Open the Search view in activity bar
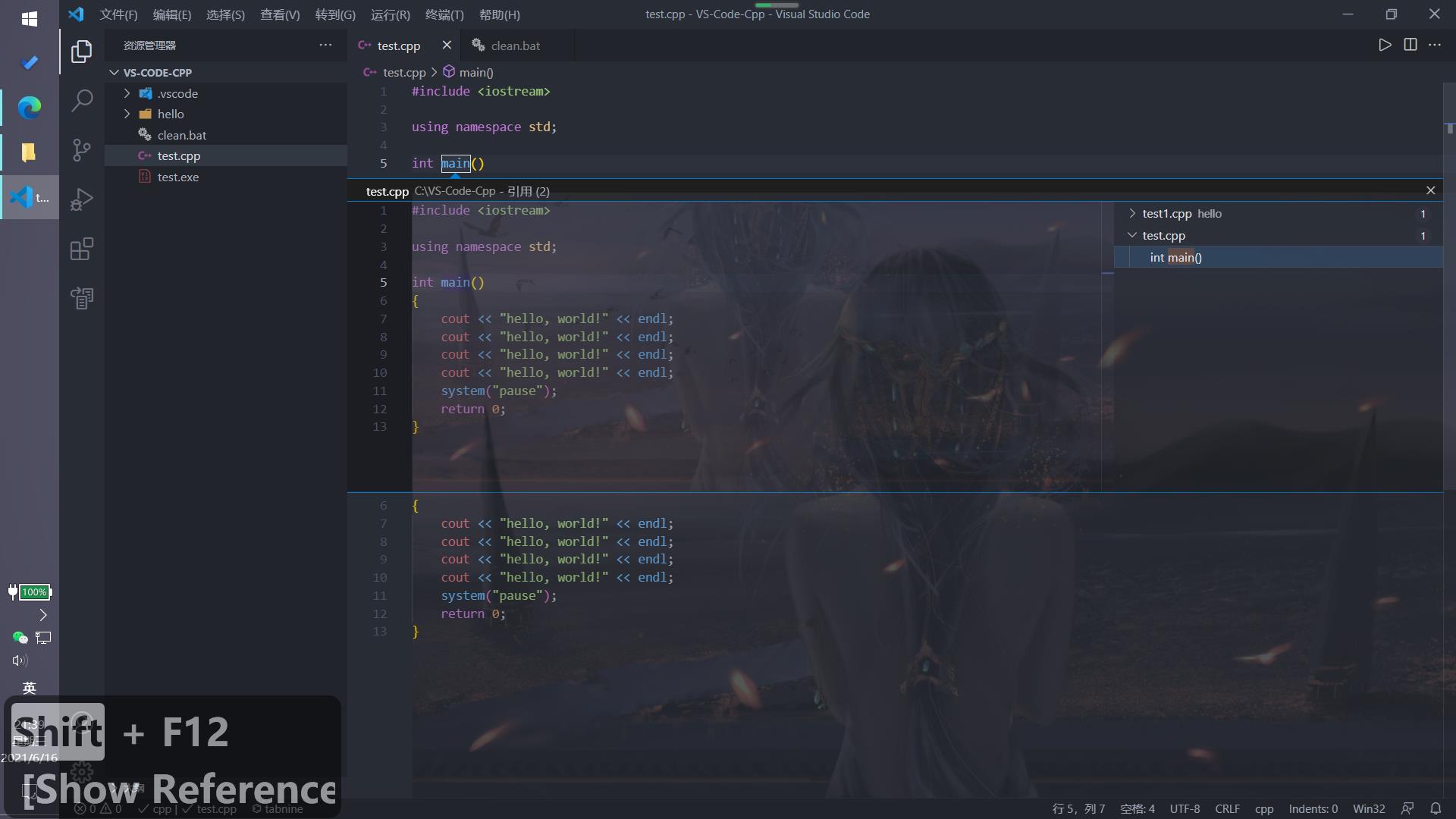 [82, 100]
